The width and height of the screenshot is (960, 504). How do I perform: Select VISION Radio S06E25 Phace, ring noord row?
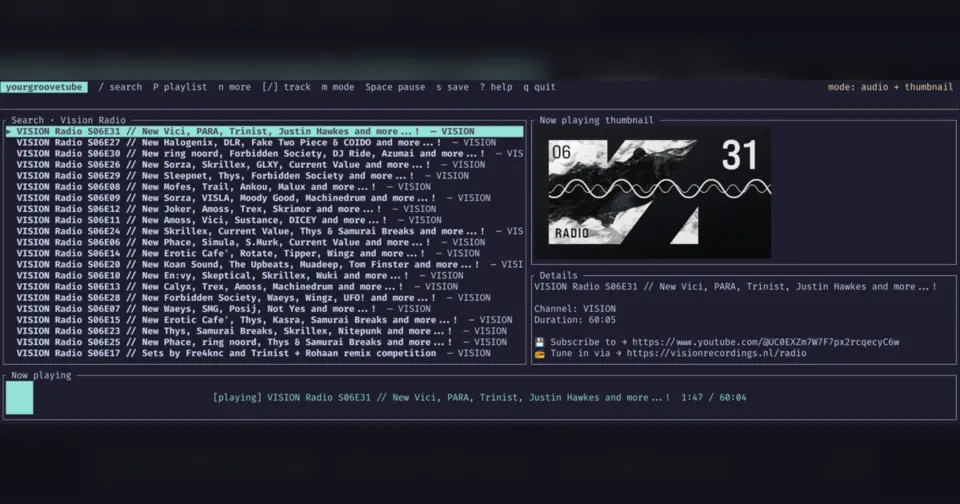(264, 342)
